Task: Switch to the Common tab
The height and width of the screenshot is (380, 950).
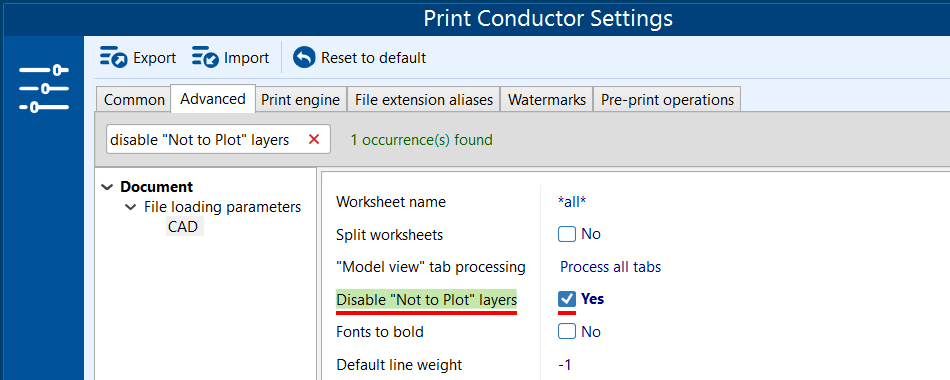Action: point(134,100)
